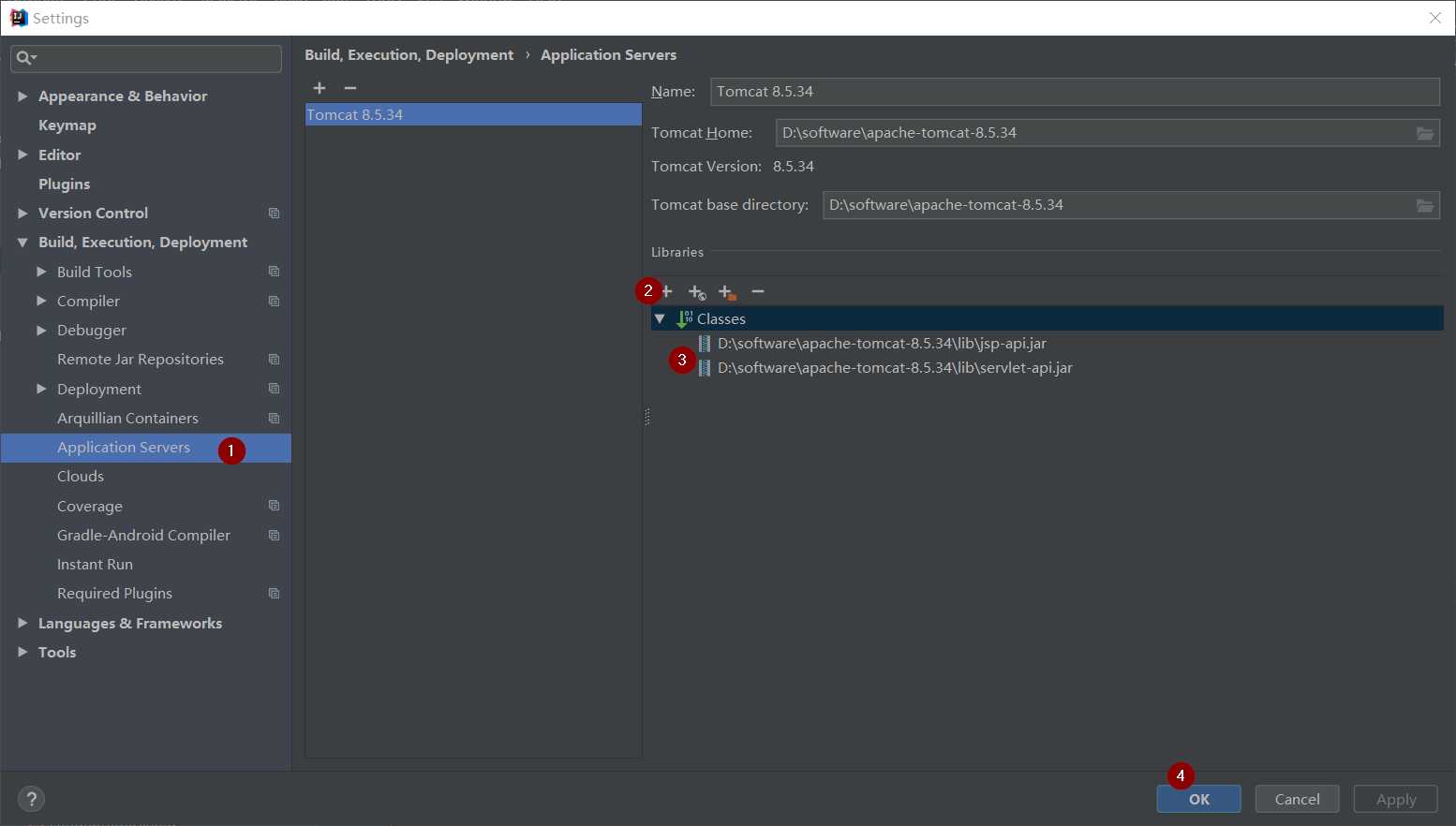Attach URL with the plus-globe icon
The width and height of the screenshot is (1456, 826).
(x=697, y=292)
